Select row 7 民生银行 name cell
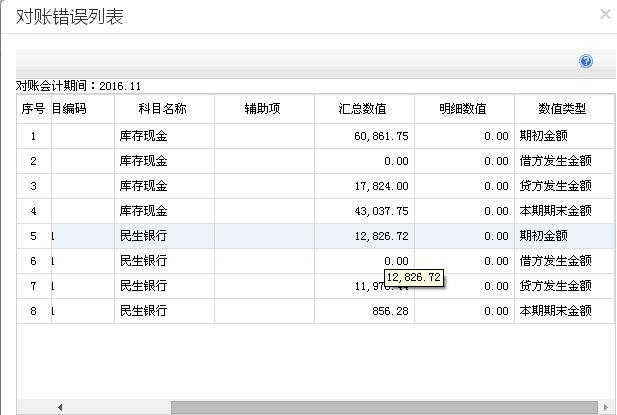The height and width of the screenshot is (415, 617). pyautogui.click(x=164, y=286)
